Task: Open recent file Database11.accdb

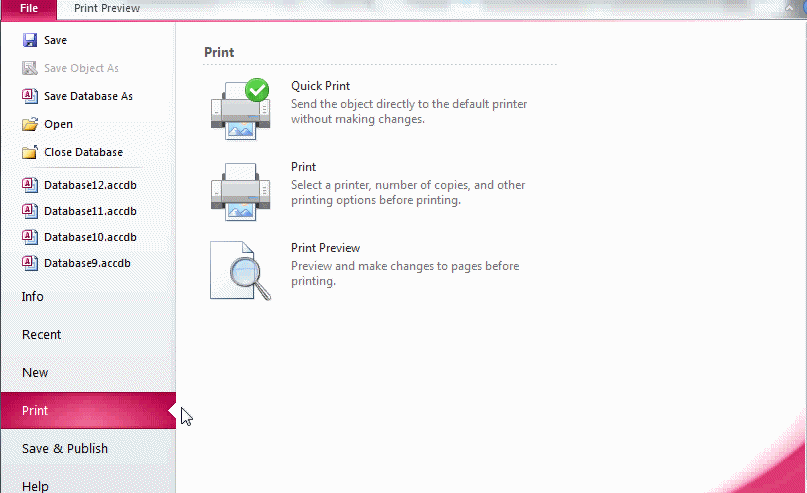Action: pos(89,211)
